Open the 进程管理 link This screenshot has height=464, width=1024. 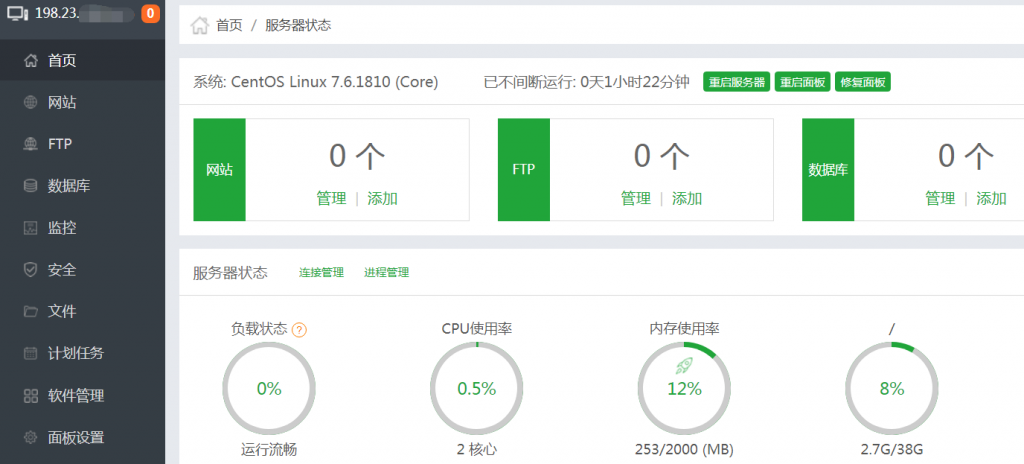click(x=386, y=272)
